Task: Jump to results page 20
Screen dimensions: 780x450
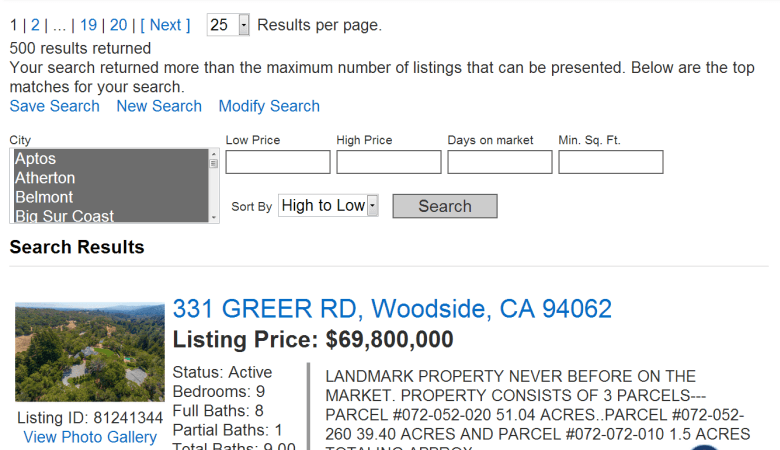Action: tap(118, 25)
